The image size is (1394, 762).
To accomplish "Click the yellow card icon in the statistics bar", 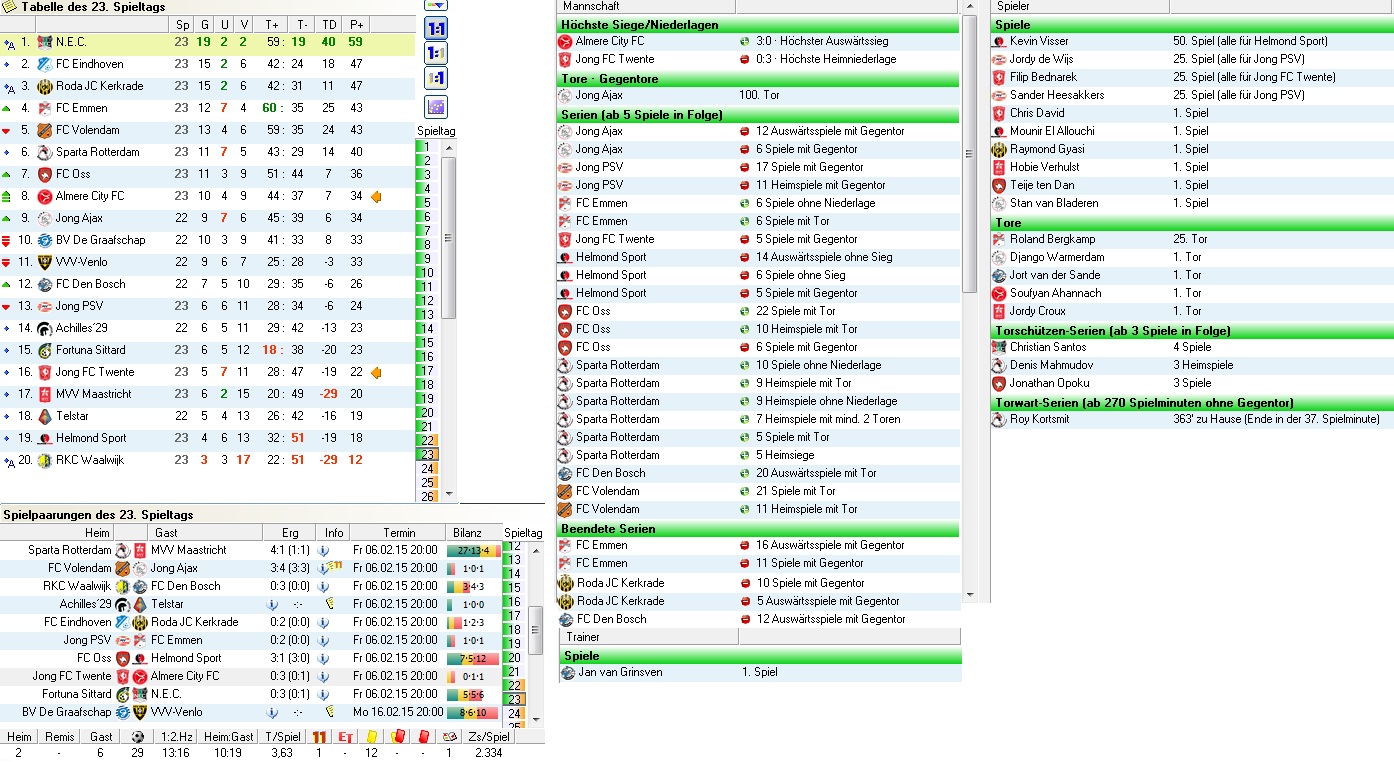I will point(371,737).
